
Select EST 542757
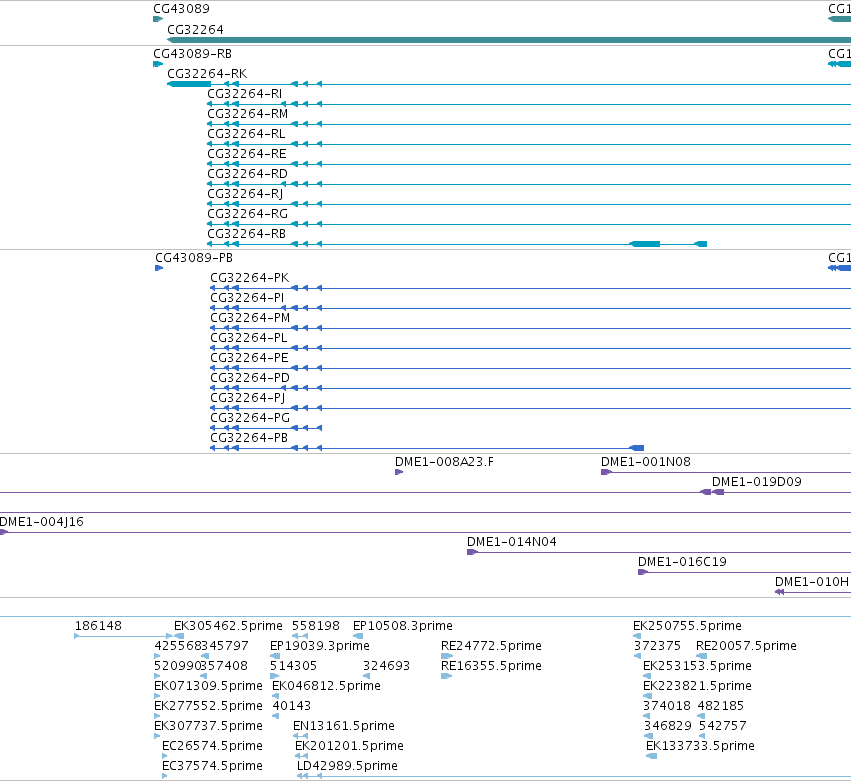pyautogui.click(x=722, y=726)
